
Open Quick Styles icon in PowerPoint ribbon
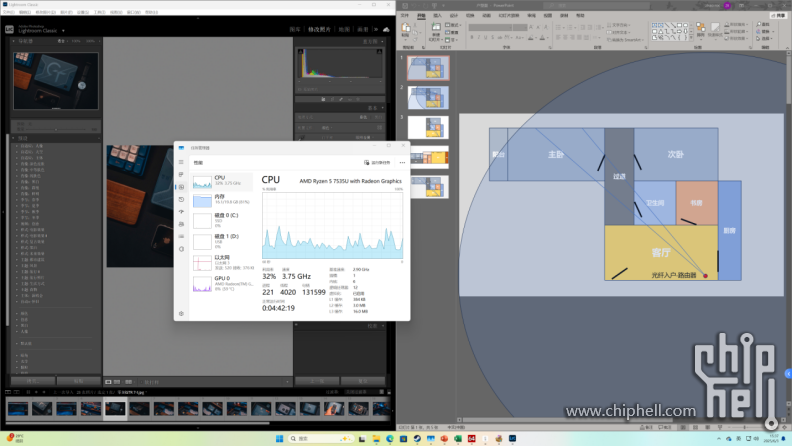(x=715, y=28)
